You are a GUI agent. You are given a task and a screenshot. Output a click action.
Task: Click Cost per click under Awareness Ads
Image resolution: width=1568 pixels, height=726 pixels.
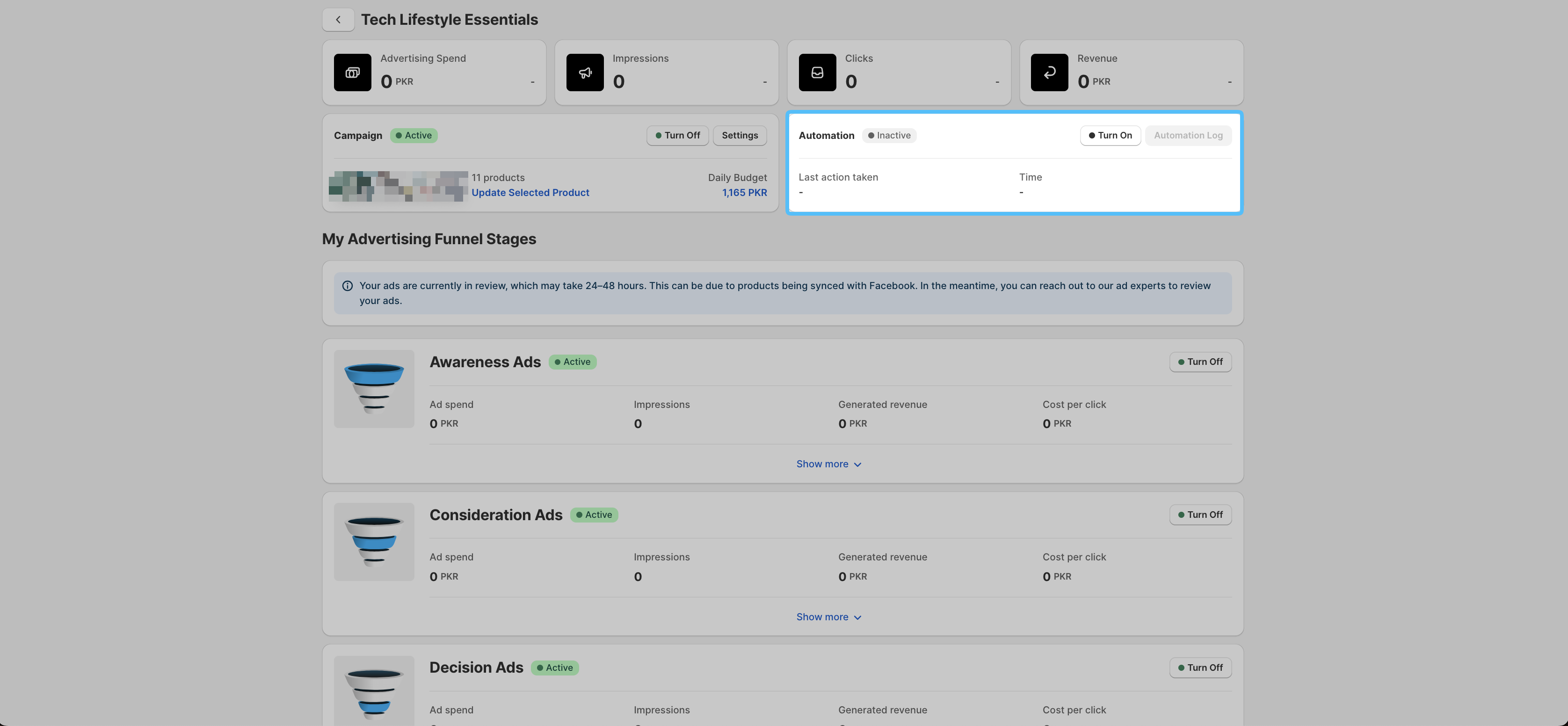pos(1074,405)
